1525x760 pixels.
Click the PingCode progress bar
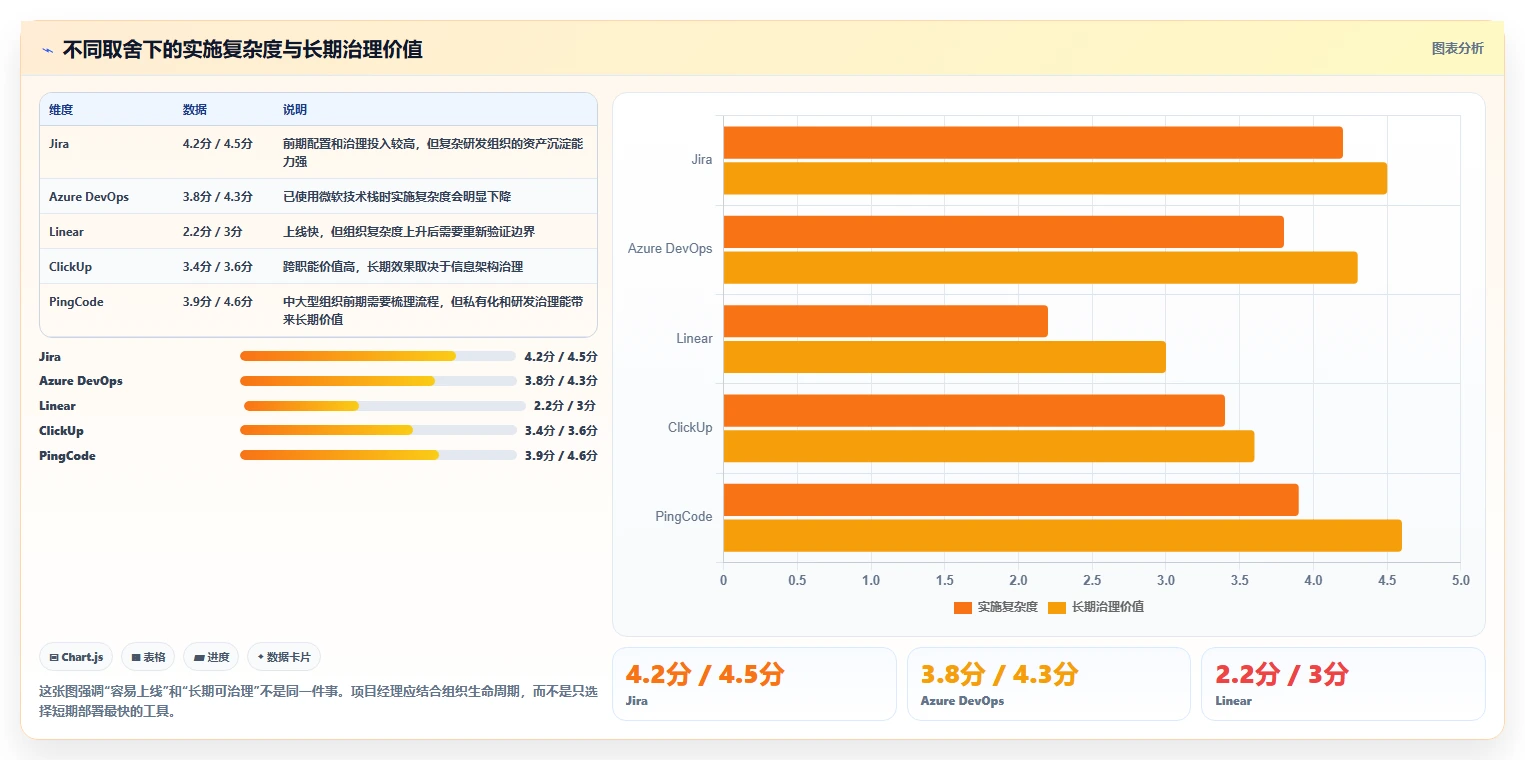point(378,456)
